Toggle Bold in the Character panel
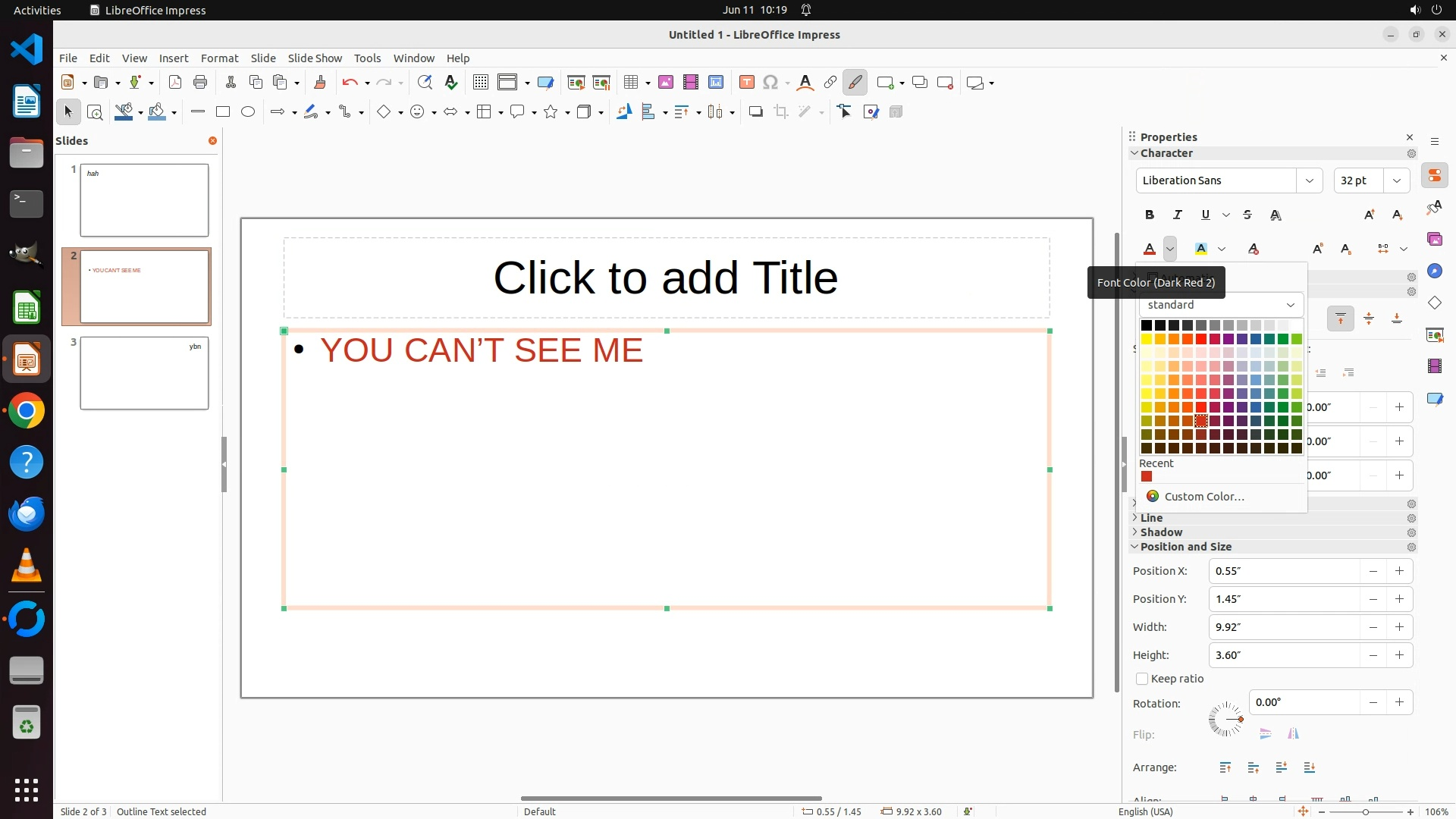 [x=1150, y=215]
